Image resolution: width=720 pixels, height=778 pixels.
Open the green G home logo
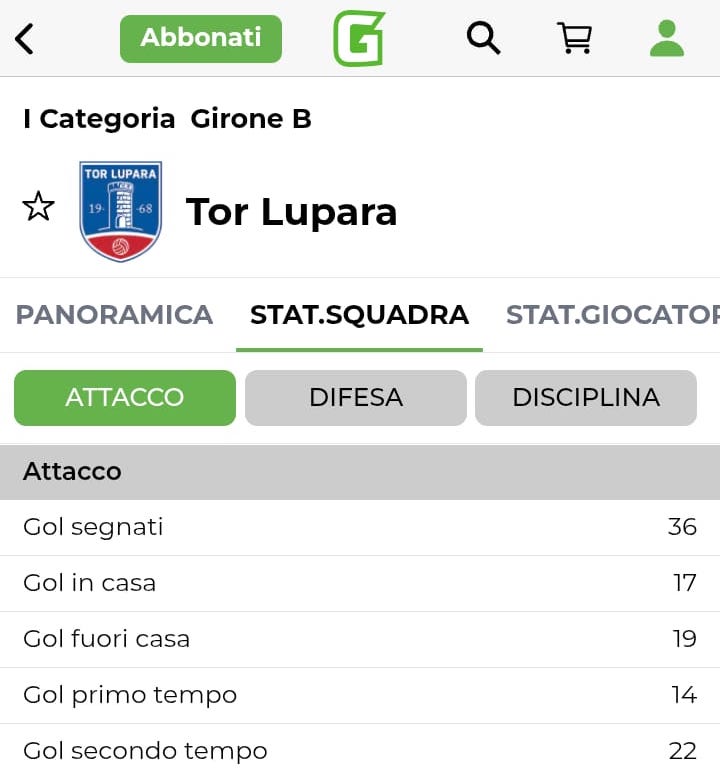359,39
